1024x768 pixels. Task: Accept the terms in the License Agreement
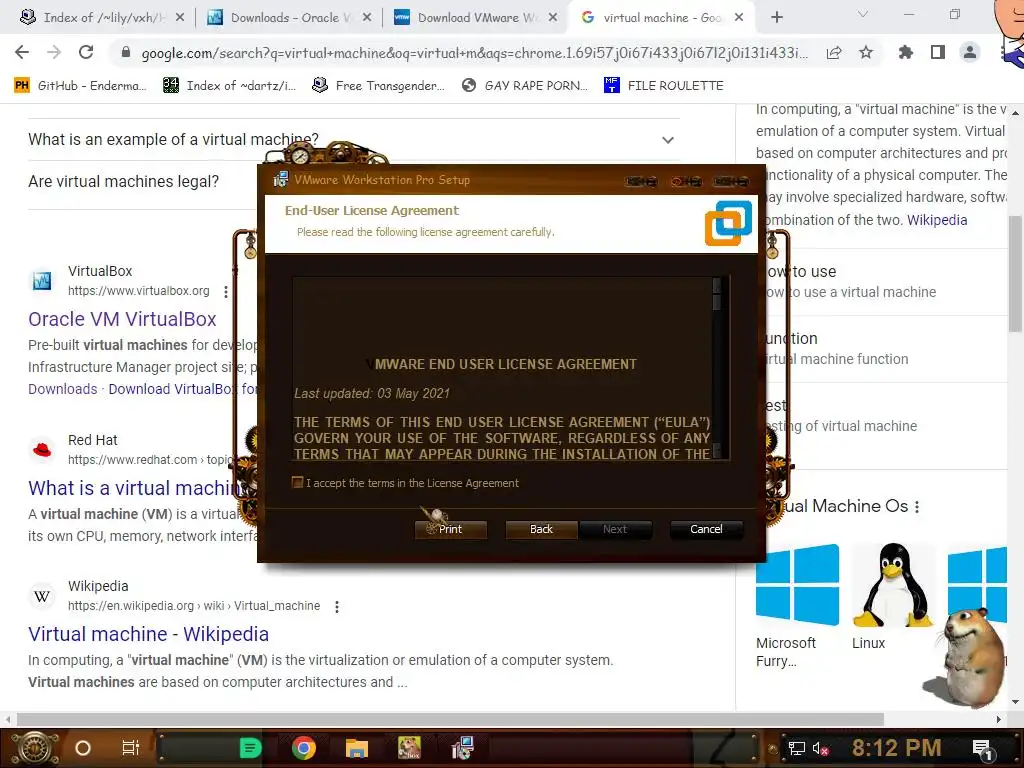pyautogui.click(x=298, y=483)
